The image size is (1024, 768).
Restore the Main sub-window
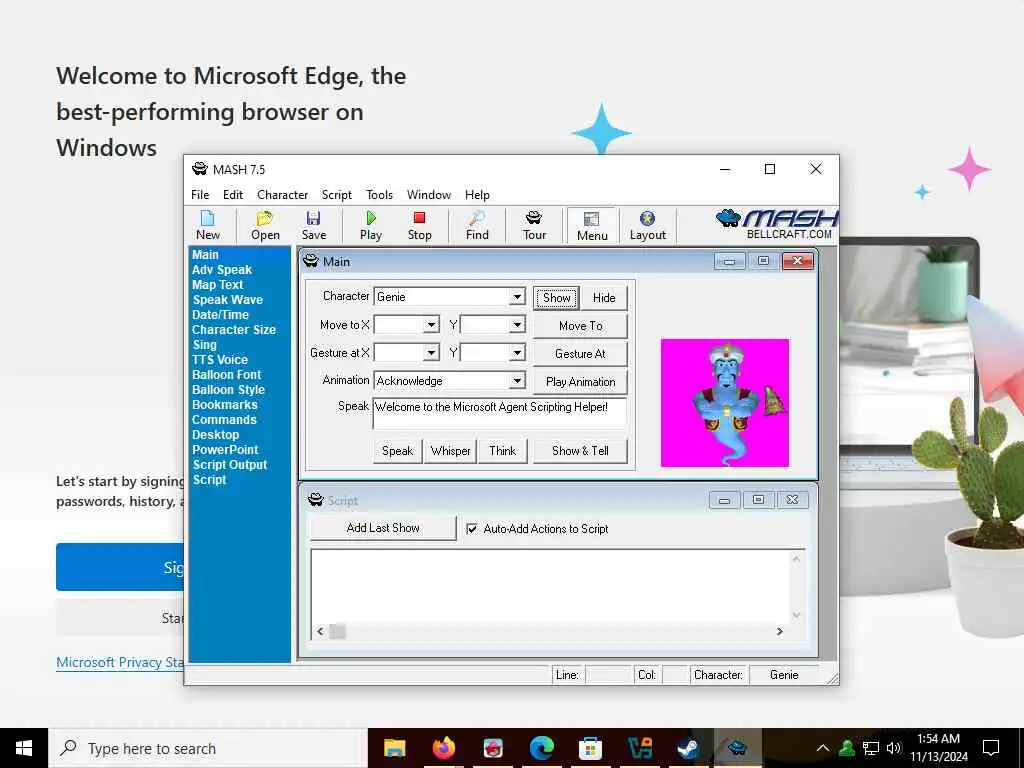point(763,261)
